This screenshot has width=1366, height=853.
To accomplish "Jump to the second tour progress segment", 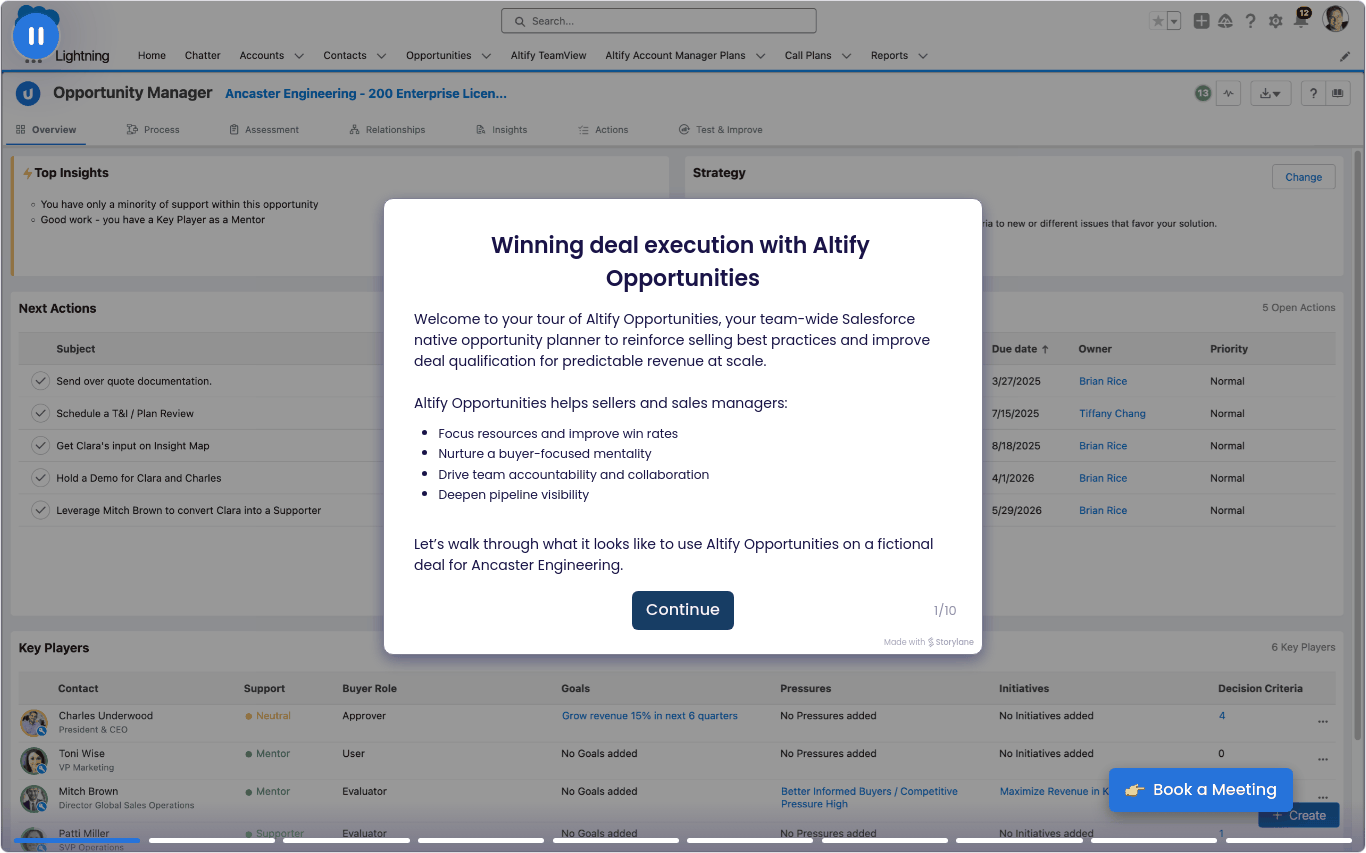I will 212,841.
